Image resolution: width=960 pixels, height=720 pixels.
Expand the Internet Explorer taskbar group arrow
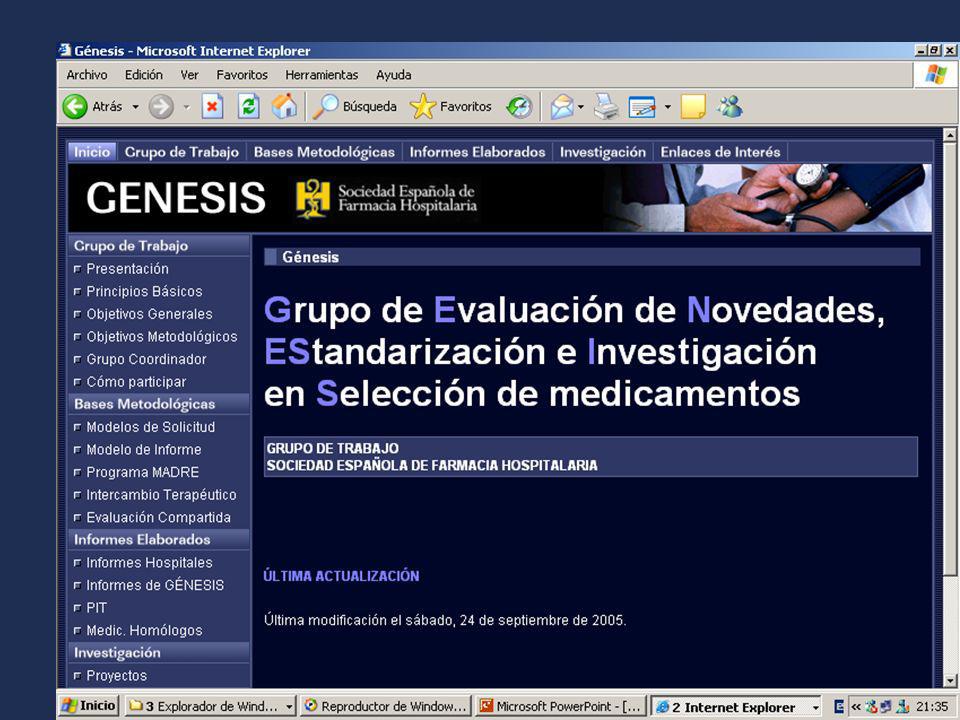point(816,707)
